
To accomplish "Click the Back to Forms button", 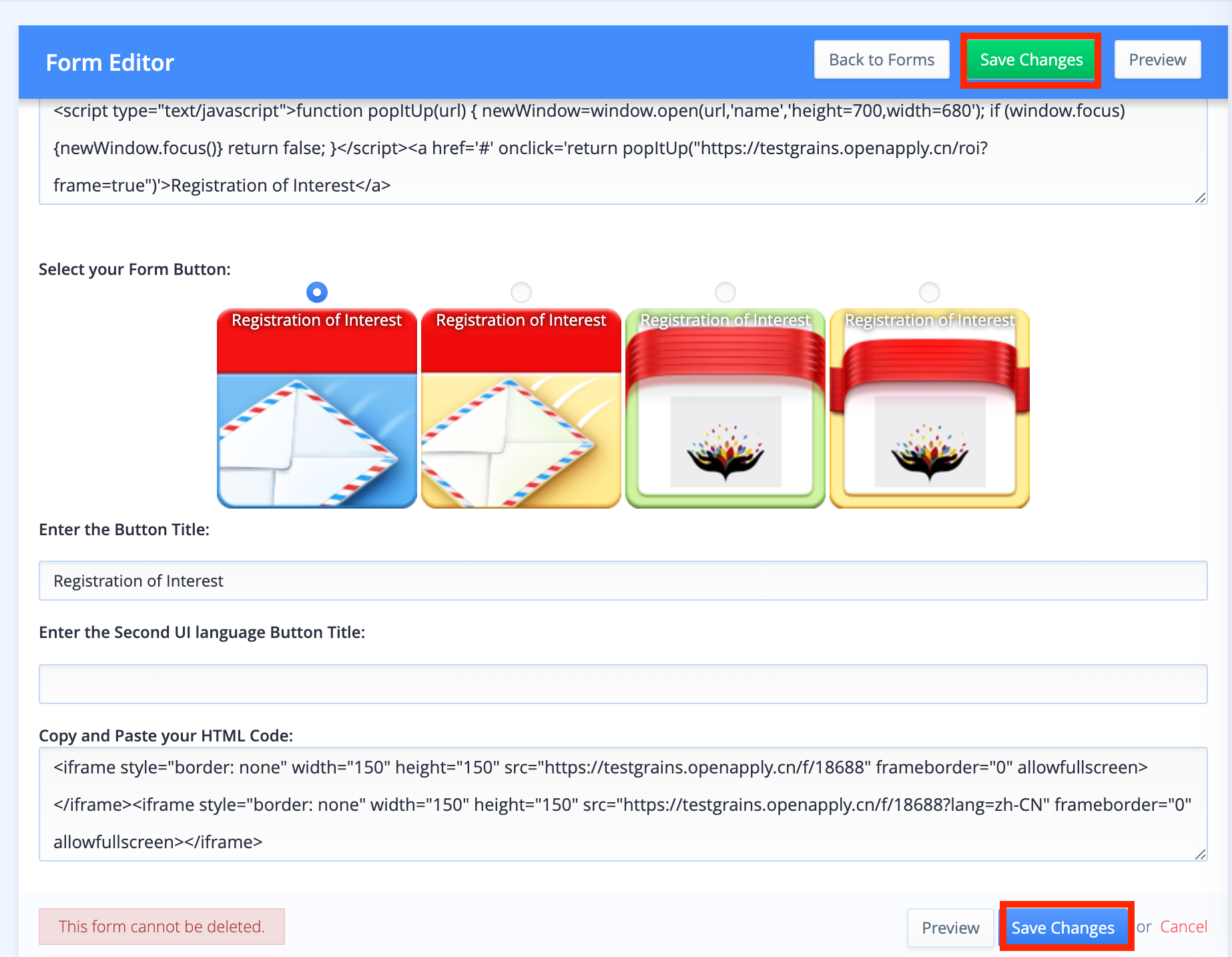I will [x=882, y=59].
